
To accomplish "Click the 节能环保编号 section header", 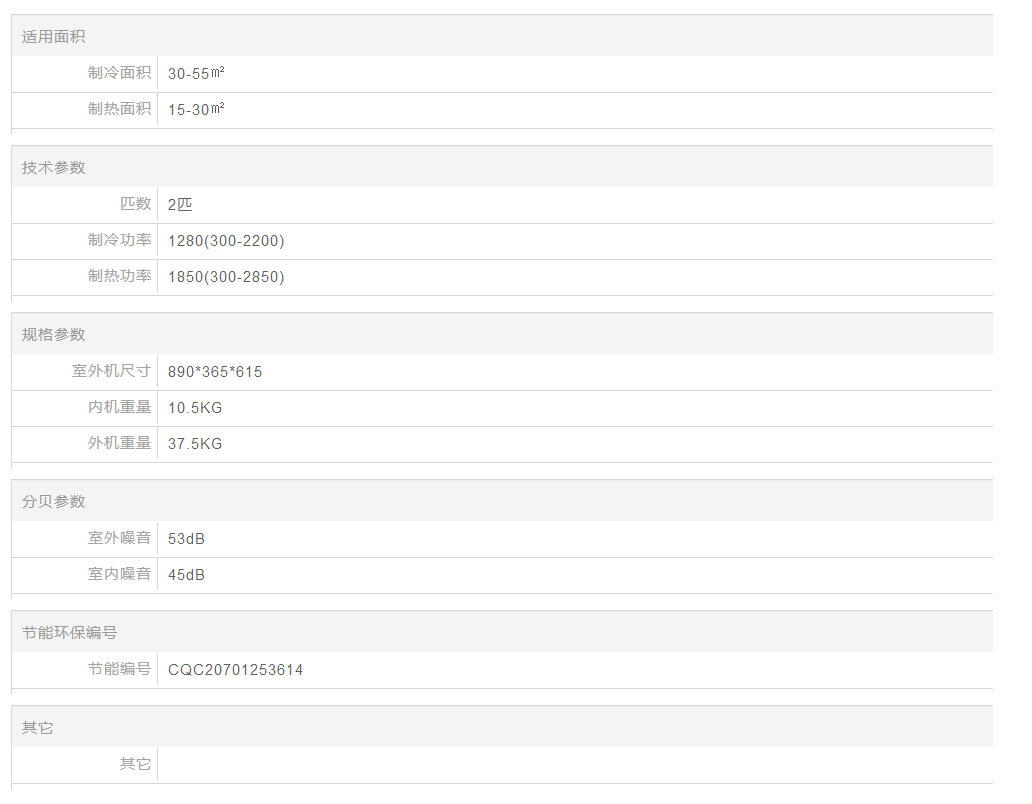I will click(x=69, y=633).
